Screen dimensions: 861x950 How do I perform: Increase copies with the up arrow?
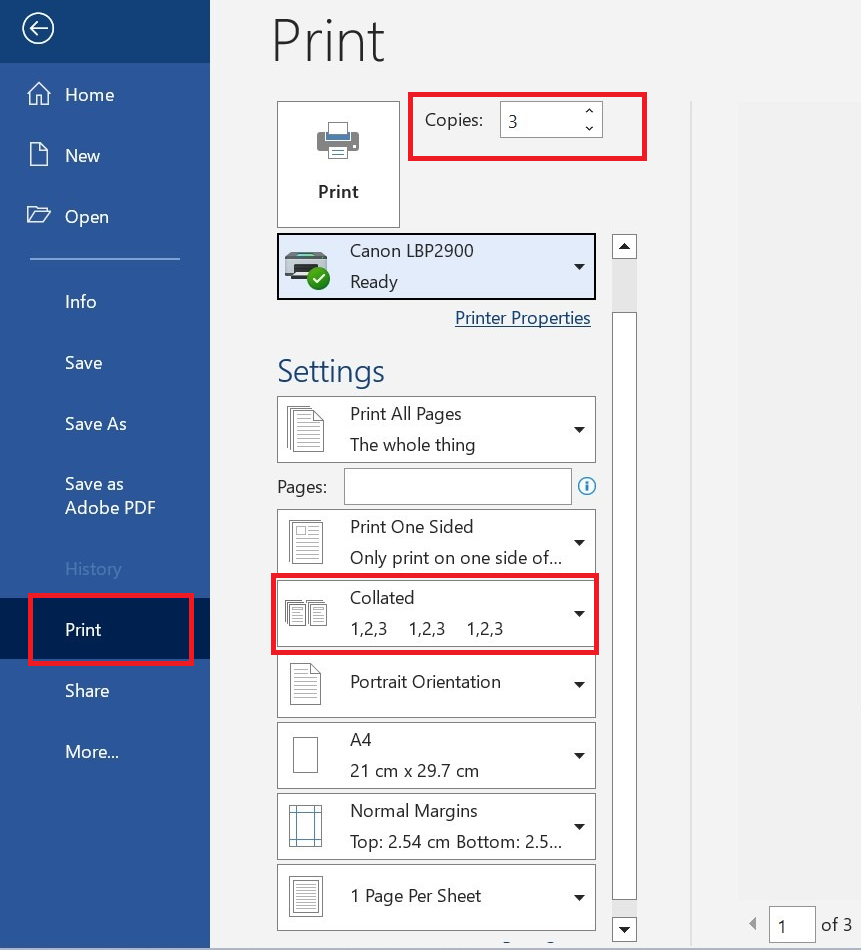tap(589, 111)
